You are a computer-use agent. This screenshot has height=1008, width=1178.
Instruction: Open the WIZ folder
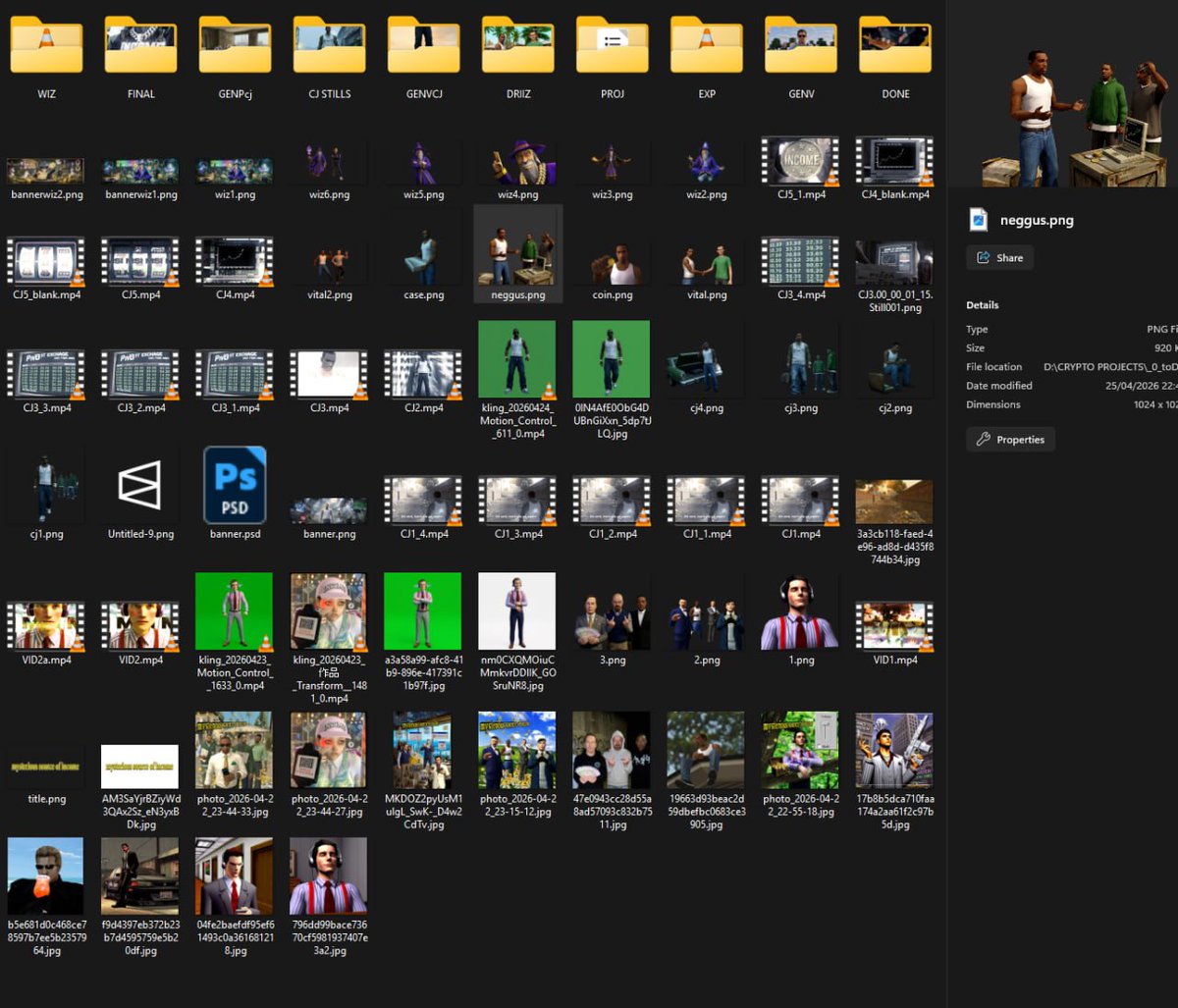[46, 45]
